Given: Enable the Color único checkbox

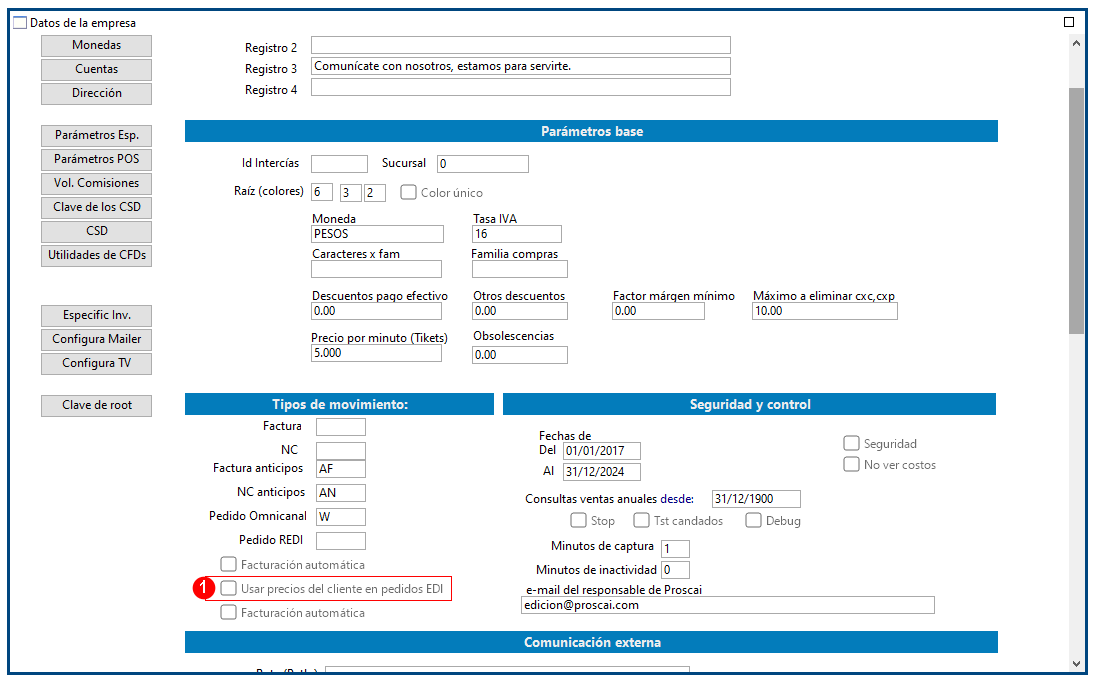Looking at the screenshot, I should click(x=408, y=192).
